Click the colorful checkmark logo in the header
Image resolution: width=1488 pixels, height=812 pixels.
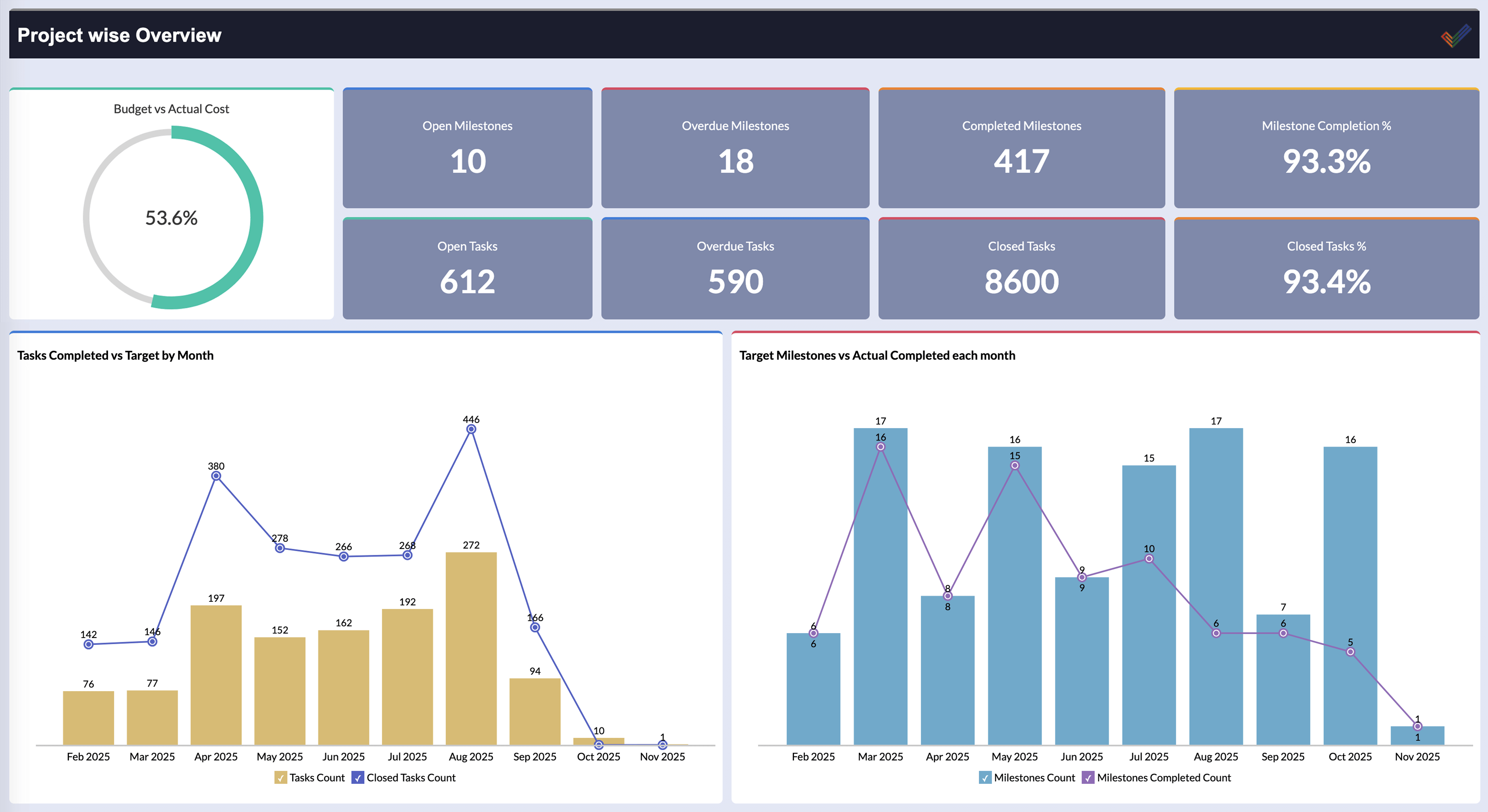1456,35
